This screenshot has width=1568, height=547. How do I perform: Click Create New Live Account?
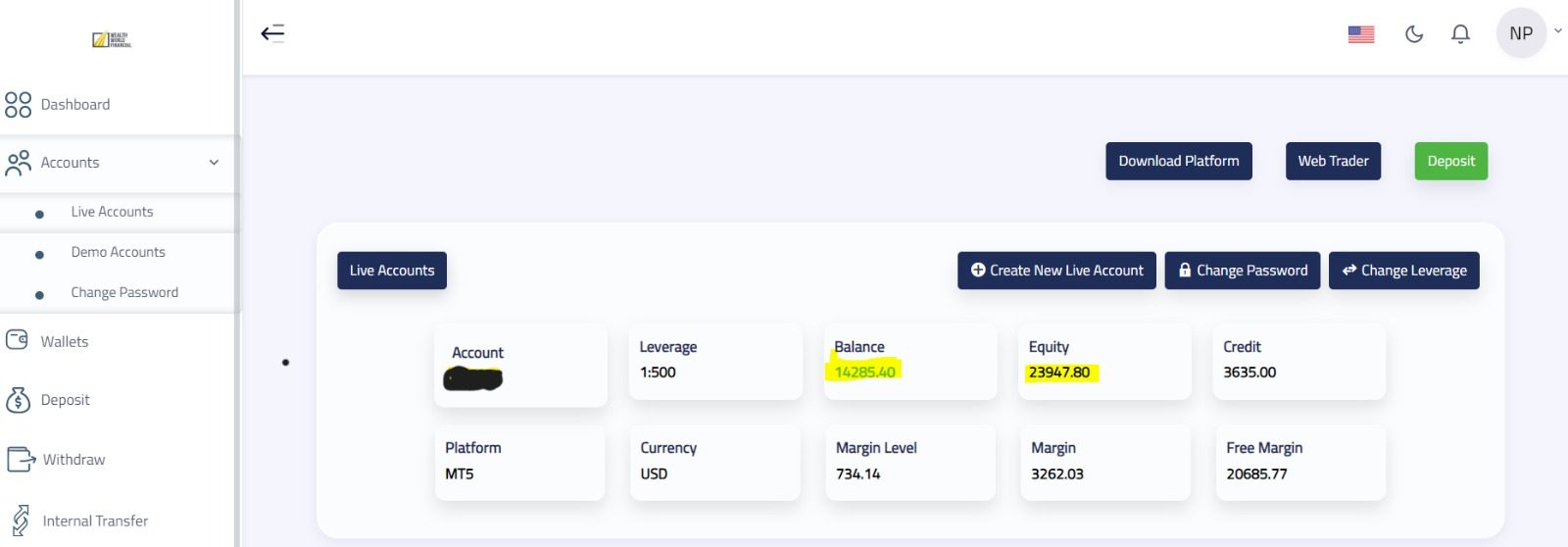coord(1056,271)
